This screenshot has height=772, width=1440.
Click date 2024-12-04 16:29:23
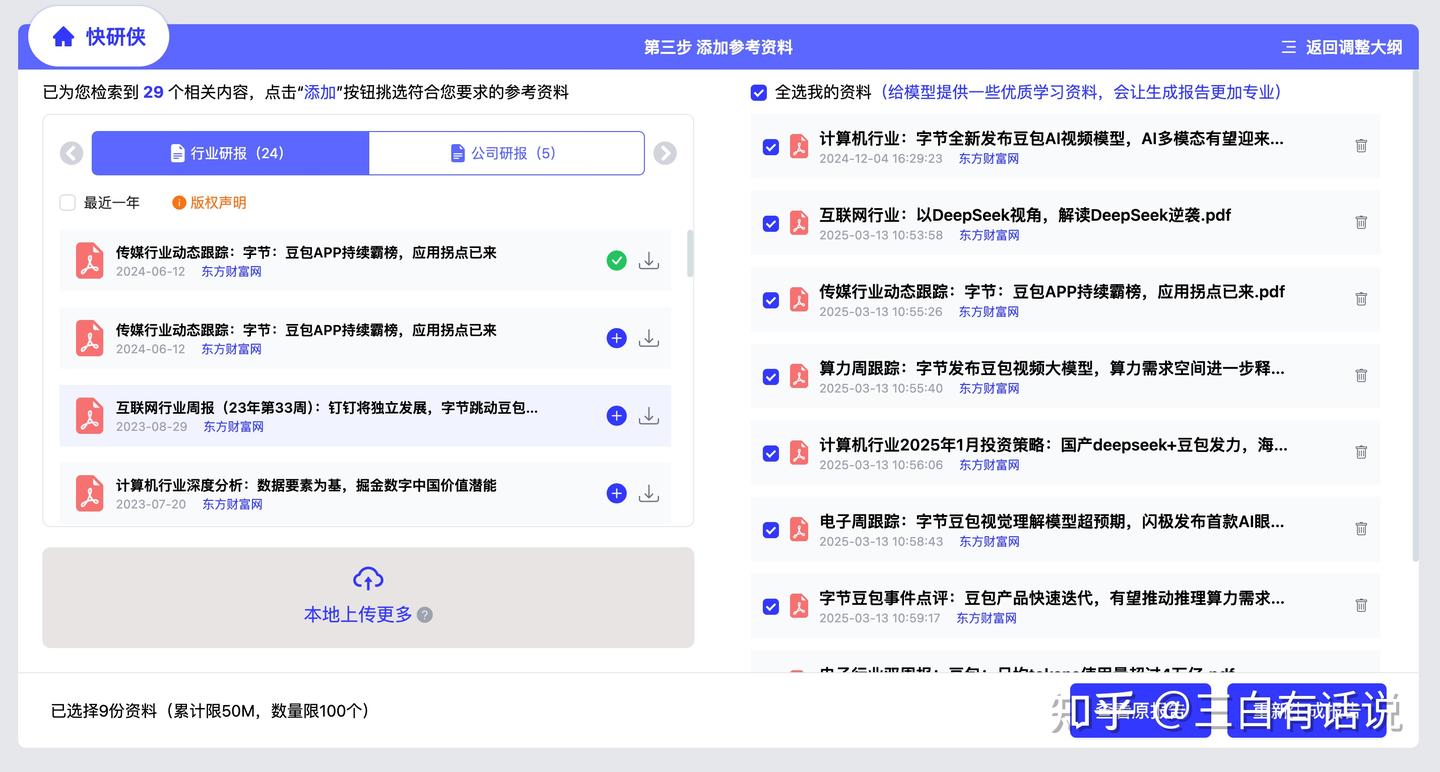pos(881,159)
